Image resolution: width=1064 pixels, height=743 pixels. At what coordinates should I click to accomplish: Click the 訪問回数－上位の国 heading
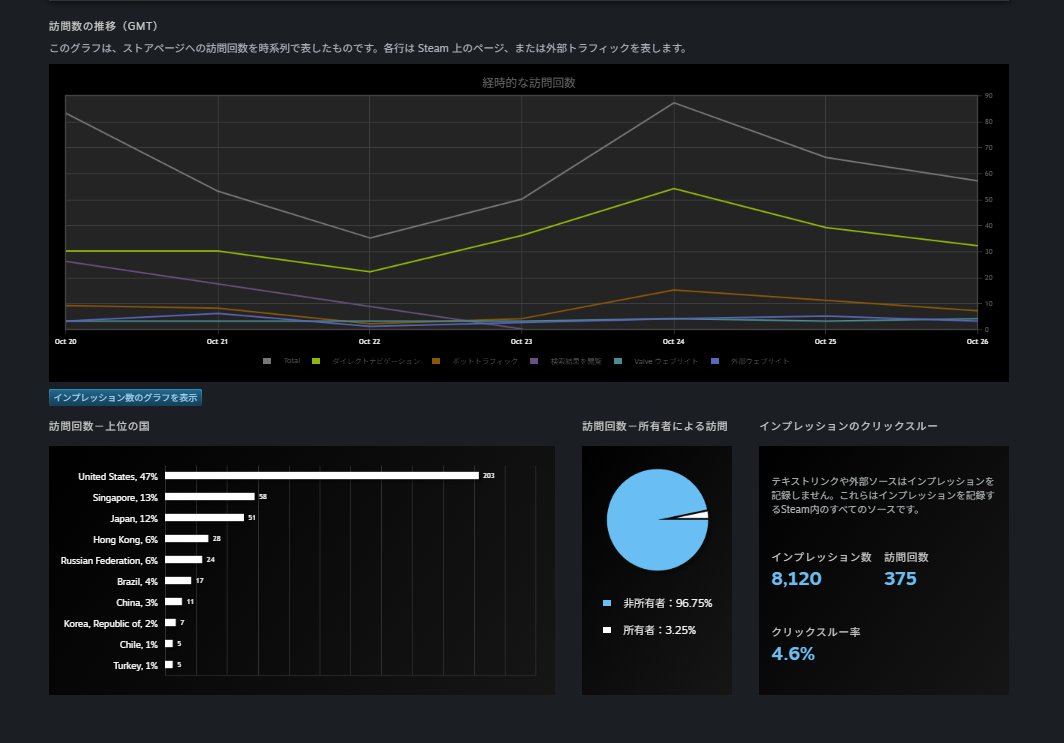(x=99, y=426)
